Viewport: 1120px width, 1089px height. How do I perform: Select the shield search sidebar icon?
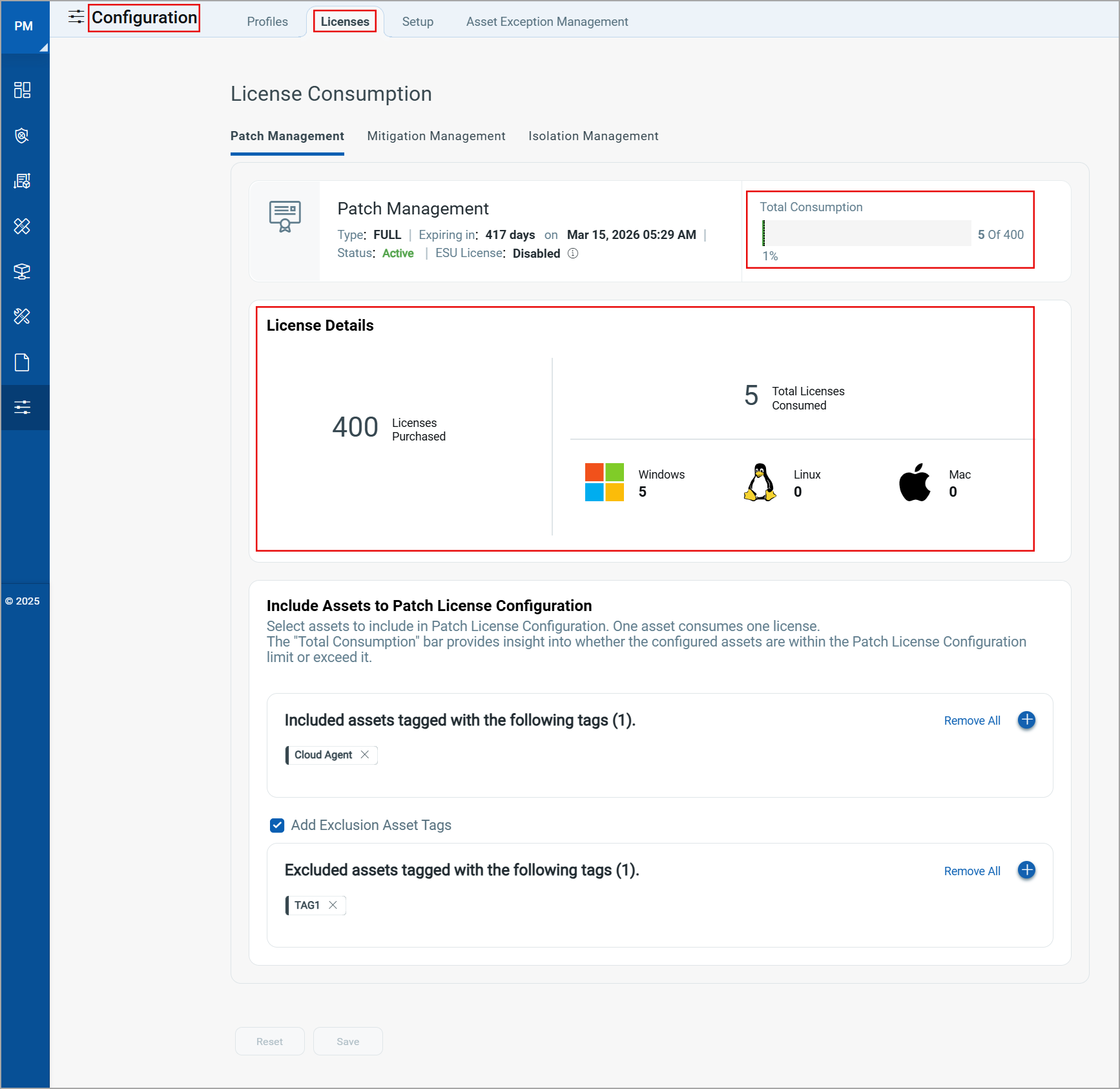coord(23,136)
